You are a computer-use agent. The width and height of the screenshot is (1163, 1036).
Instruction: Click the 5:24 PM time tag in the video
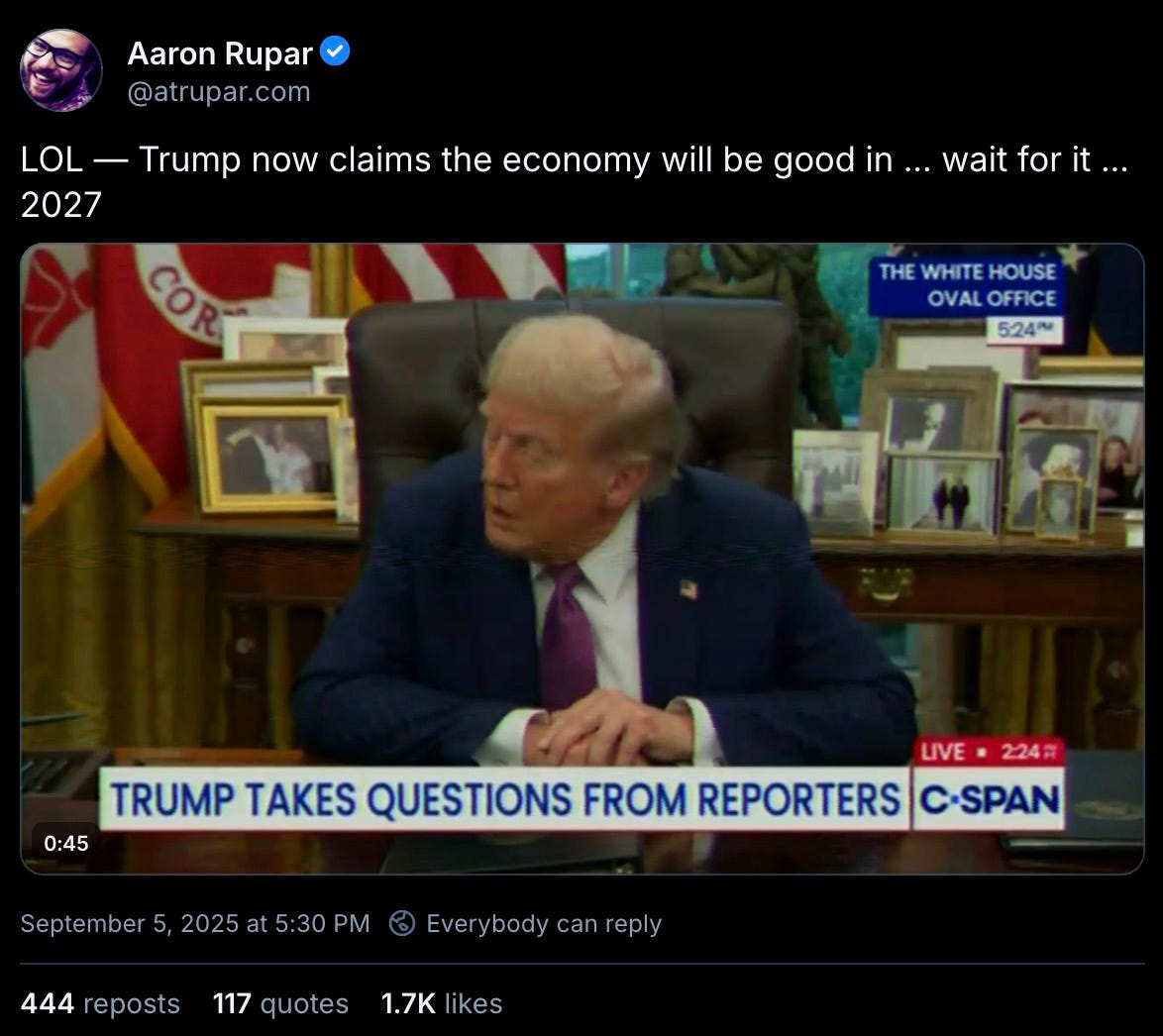tap(1024, 330)
